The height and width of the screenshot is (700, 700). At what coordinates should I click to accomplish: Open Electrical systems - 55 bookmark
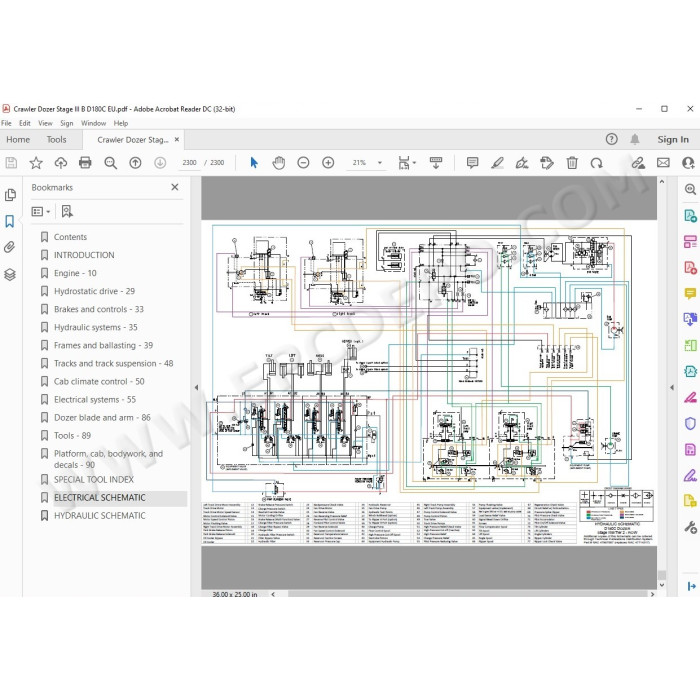[95, 400]
